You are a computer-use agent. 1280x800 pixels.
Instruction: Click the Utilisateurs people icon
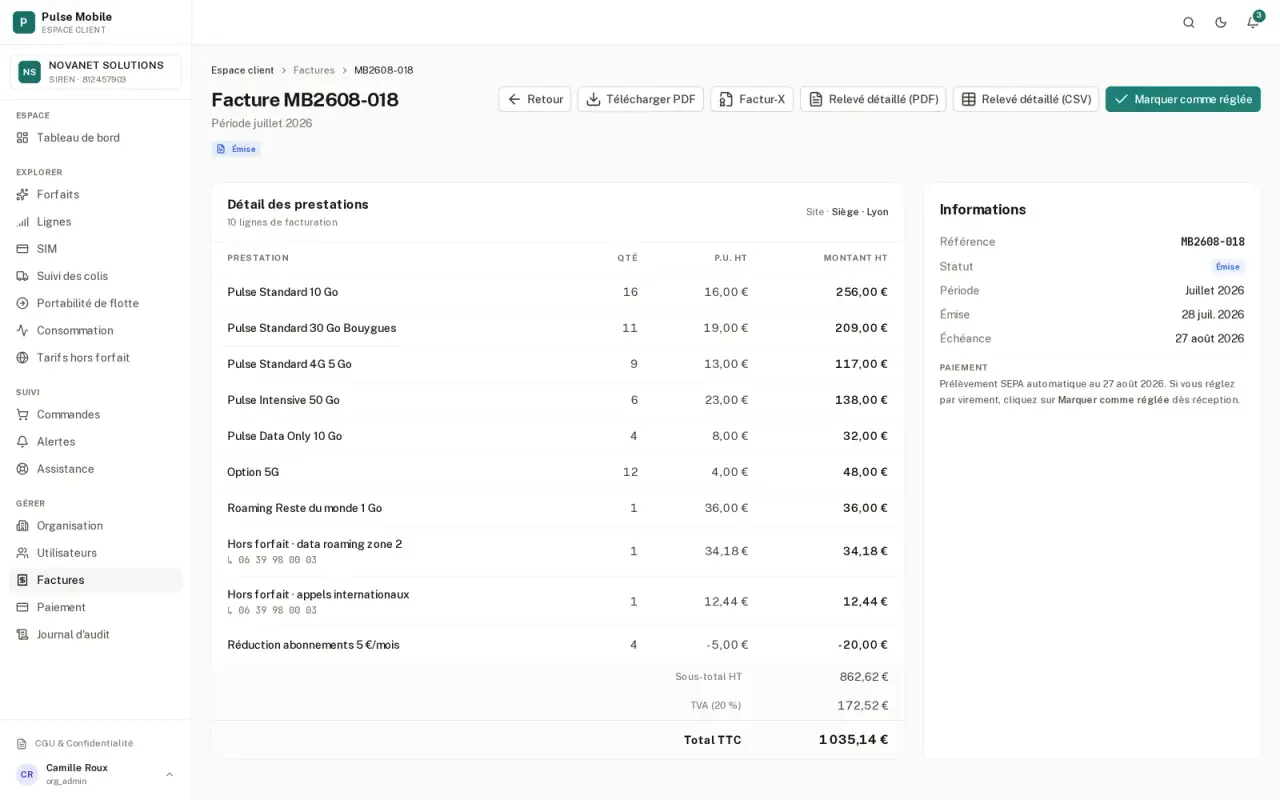point(23,552)
